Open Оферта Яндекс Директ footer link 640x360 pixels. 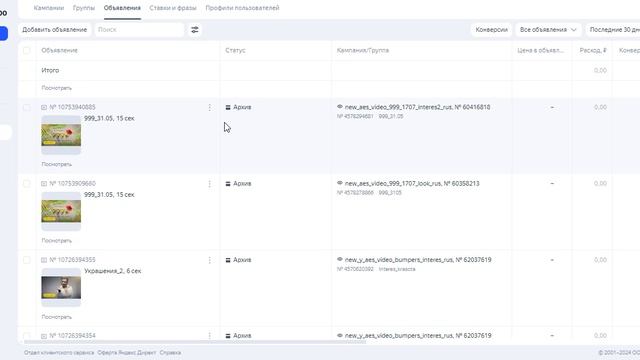pos(127,353)
